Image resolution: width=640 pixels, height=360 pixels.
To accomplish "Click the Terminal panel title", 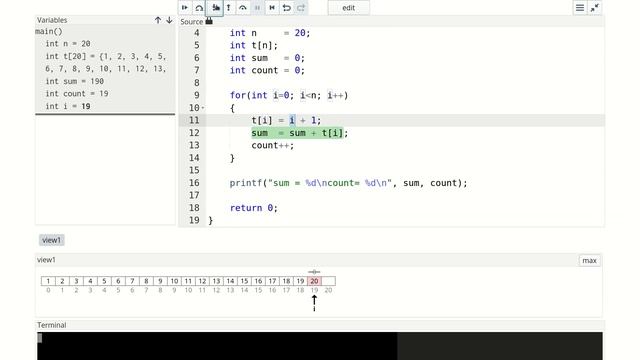I will 51,325.
